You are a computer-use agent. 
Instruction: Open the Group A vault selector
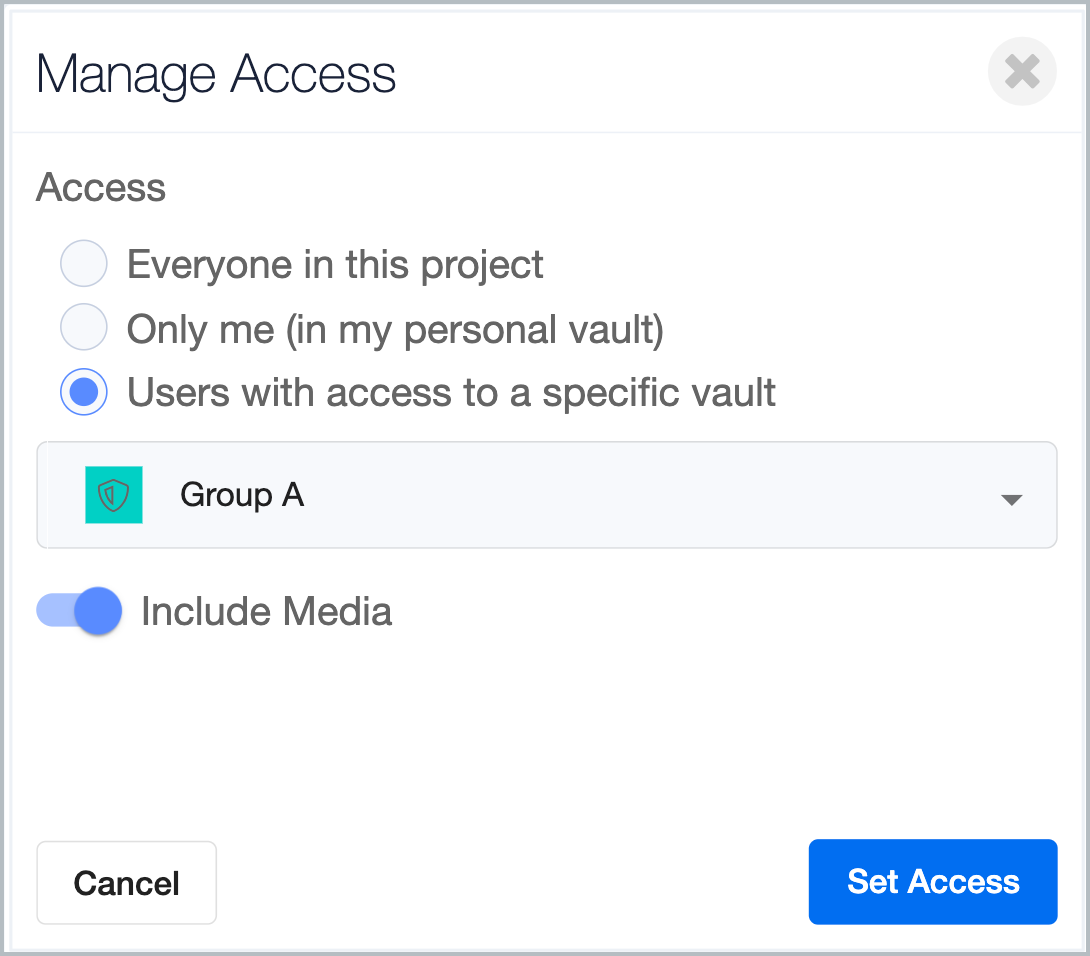pyautogui.click(x=546, y=495)
